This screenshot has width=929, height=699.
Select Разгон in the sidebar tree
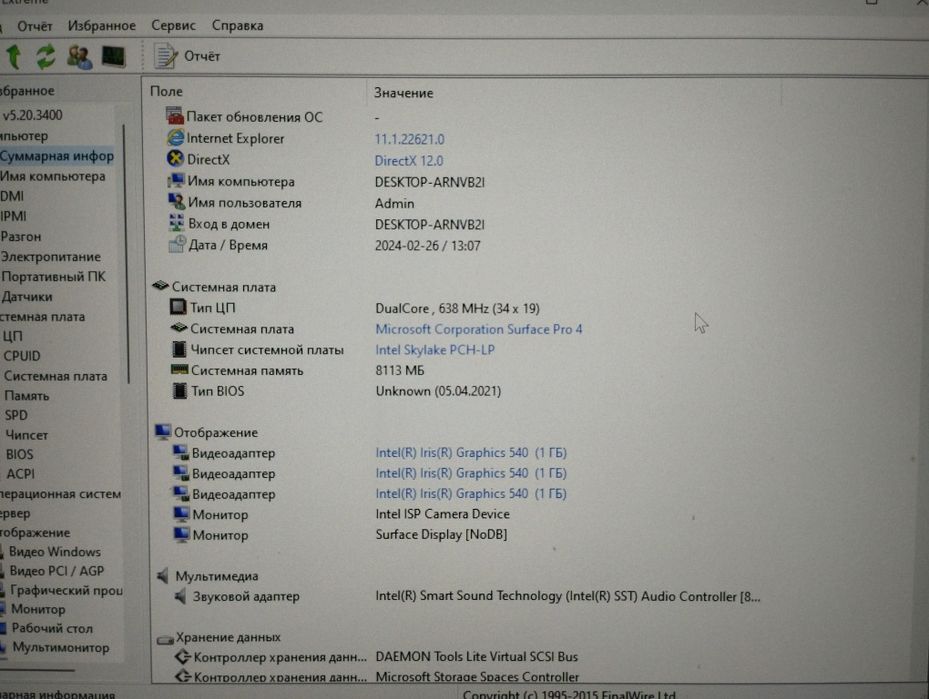click(21, 236)
